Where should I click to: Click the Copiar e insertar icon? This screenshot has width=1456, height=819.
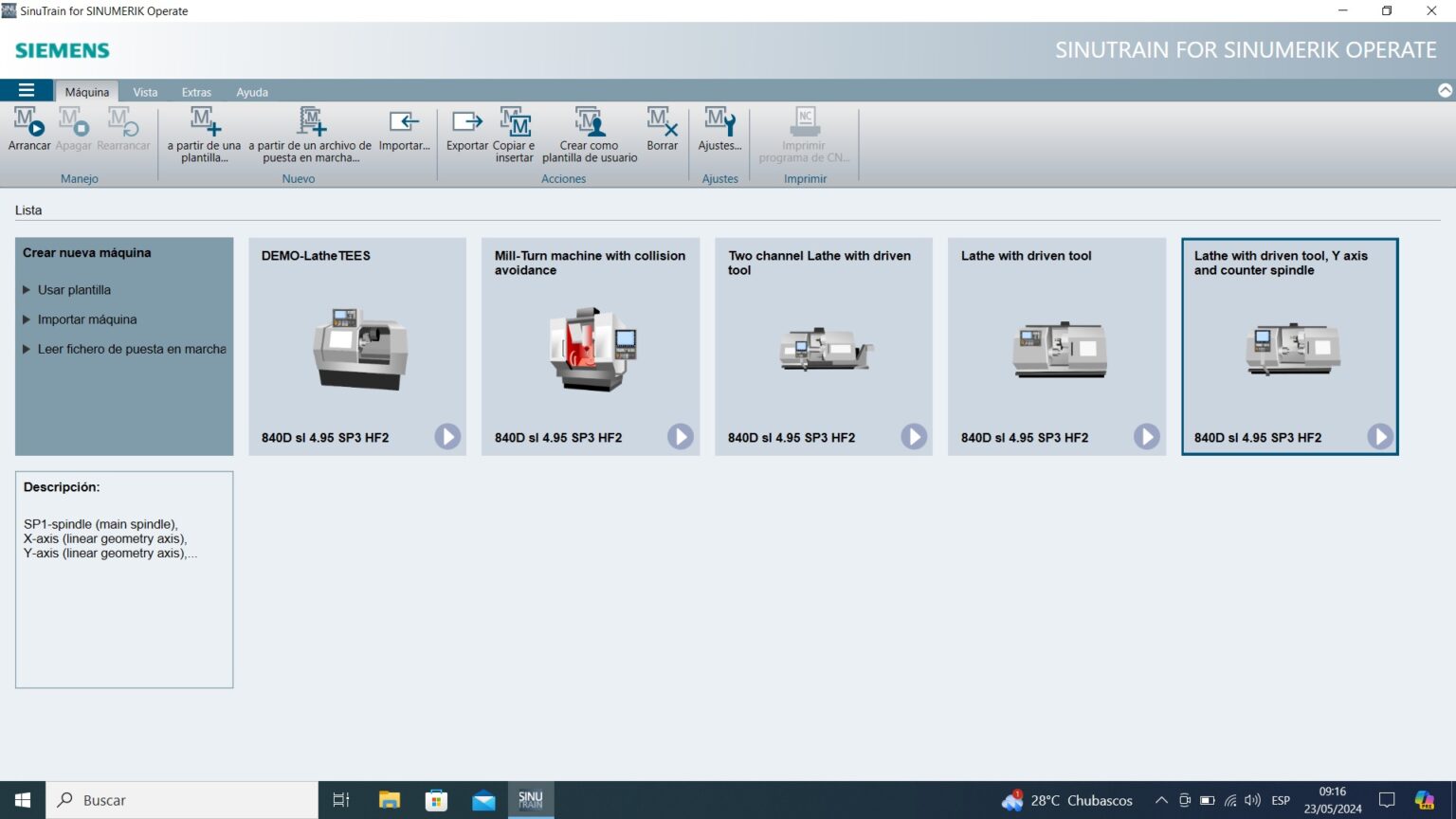(x=515, y=130)
